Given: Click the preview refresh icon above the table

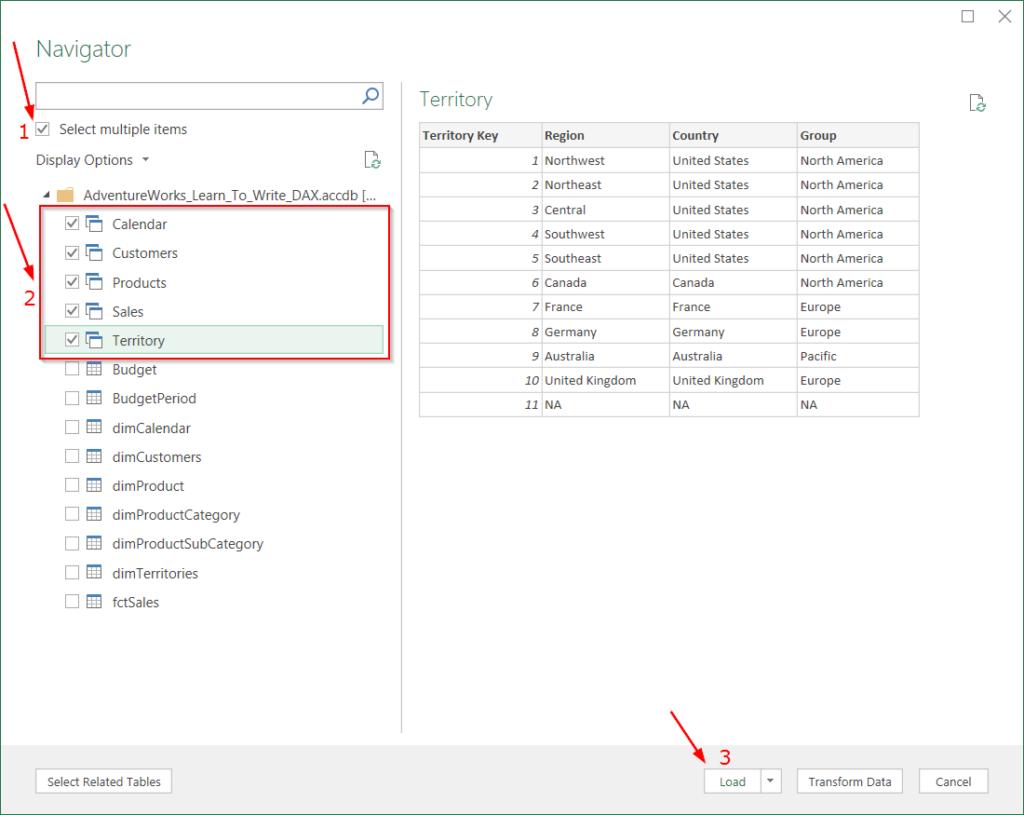Looking at the screenshot, I should 978,103.
